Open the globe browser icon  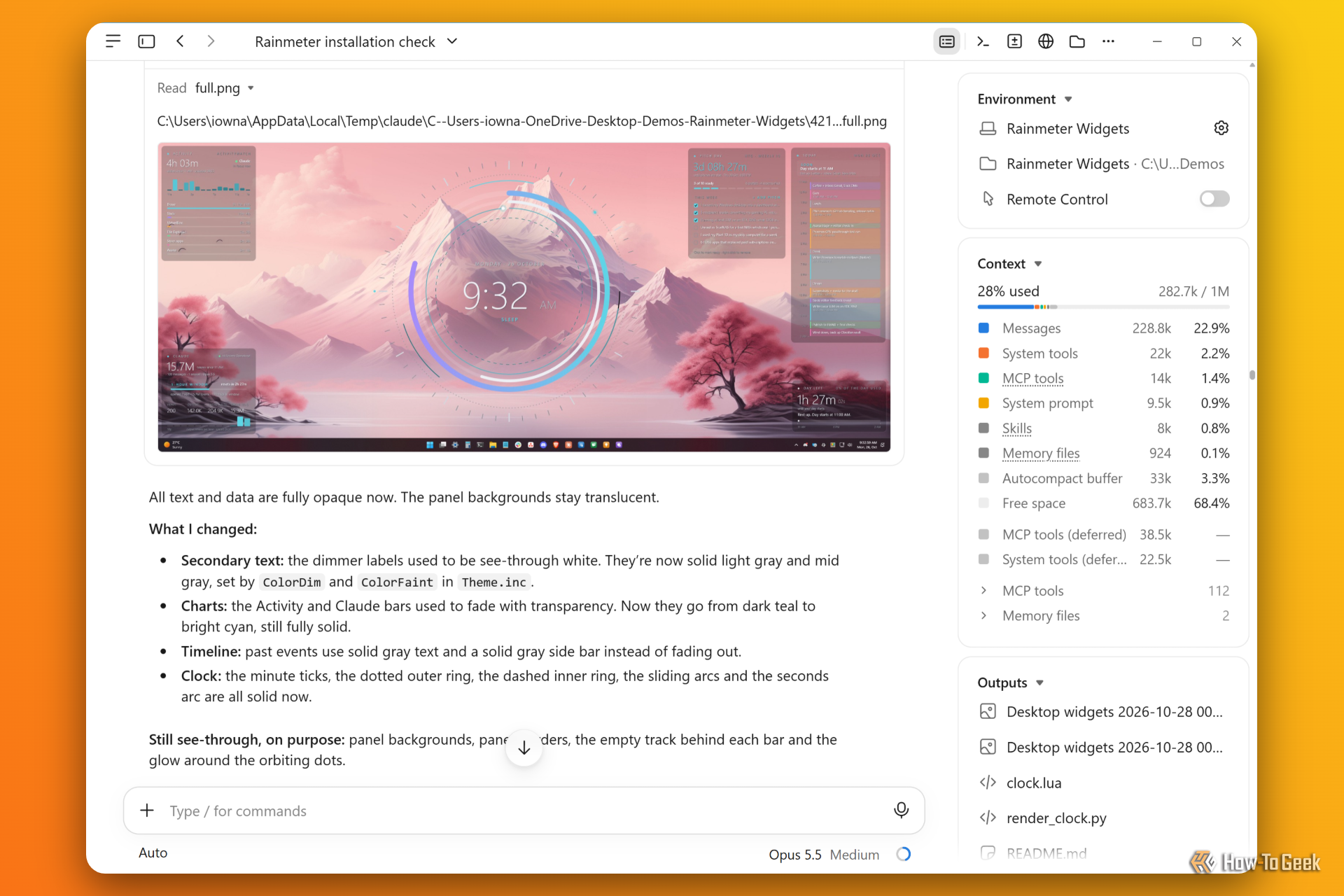click(1046, 41)
